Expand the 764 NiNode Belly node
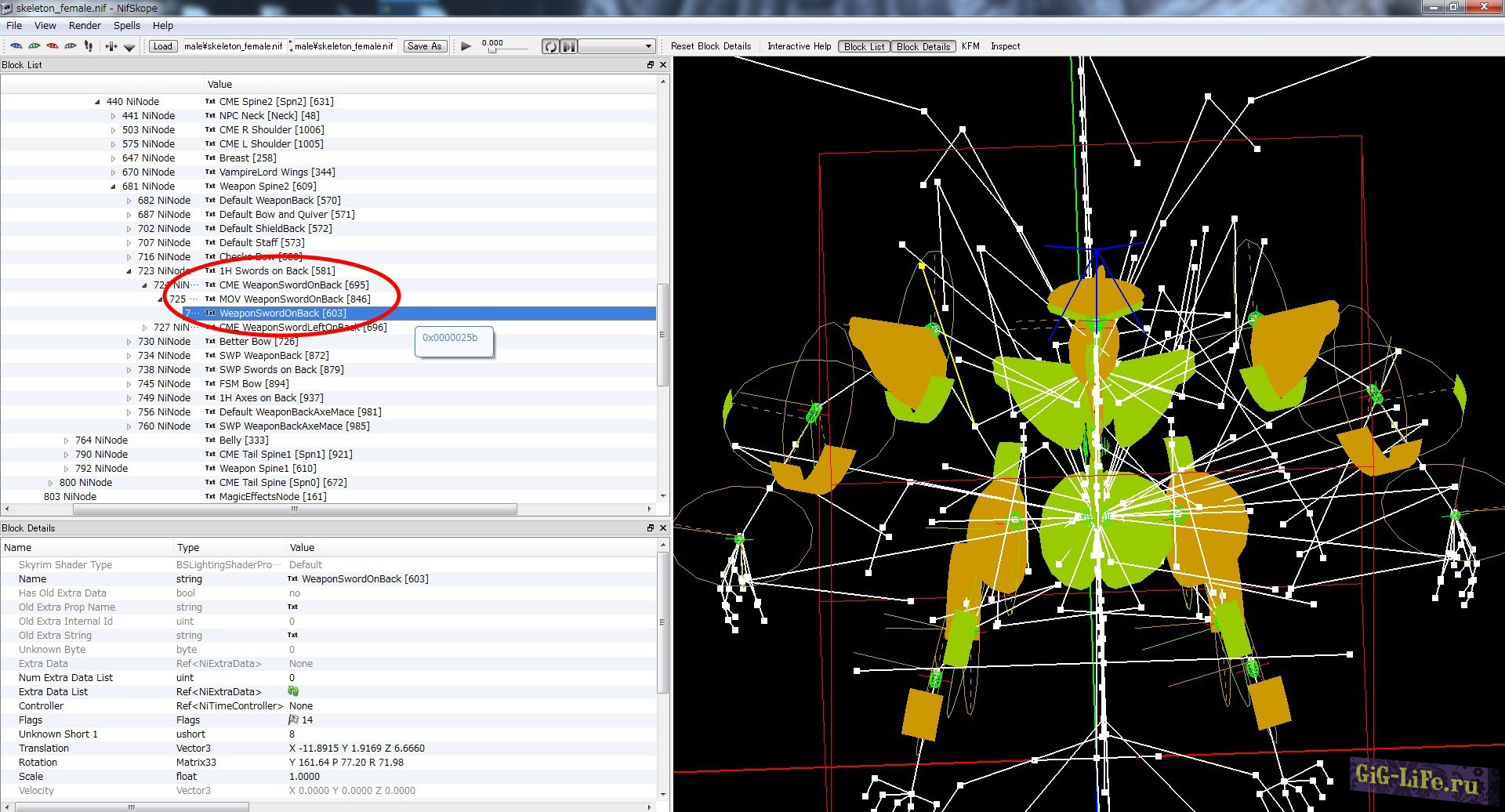Viewport: 1505px width, 812px height. click(67, 440)
